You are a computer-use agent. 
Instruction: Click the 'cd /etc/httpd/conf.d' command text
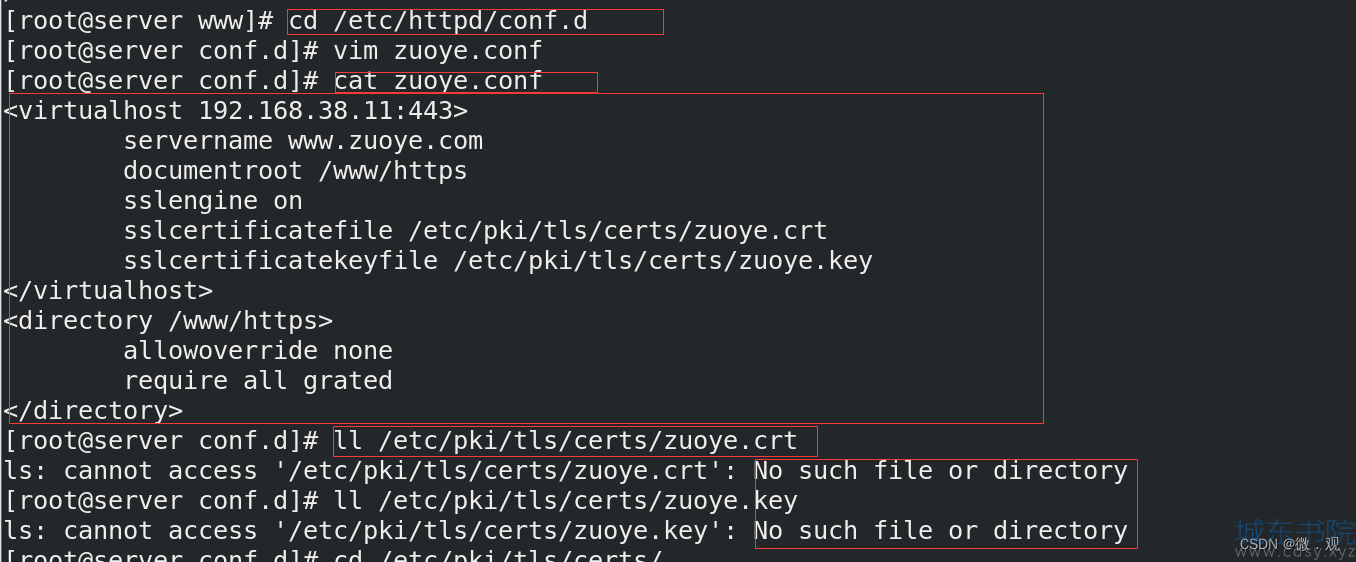click(438, 21)
